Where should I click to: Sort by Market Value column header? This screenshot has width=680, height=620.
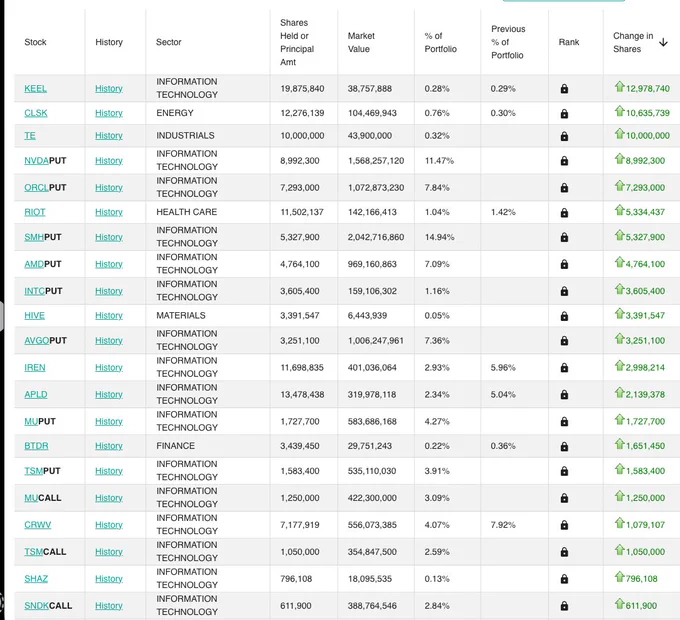[361, 42]
